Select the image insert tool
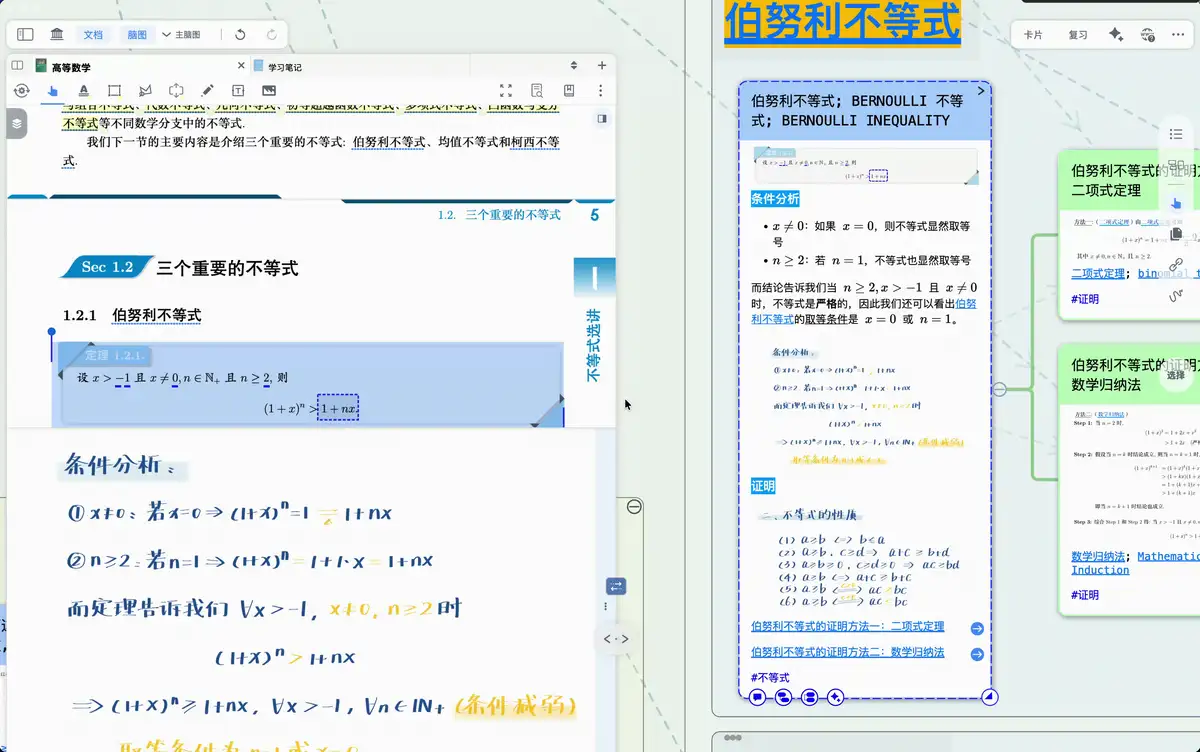 [x=269, y=91]
